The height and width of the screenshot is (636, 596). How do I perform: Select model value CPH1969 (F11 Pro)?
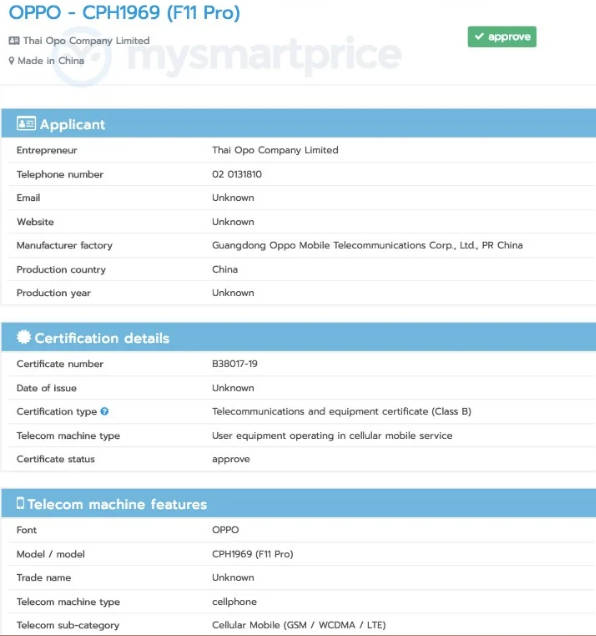pyautogui.click(x=252, y=554)
